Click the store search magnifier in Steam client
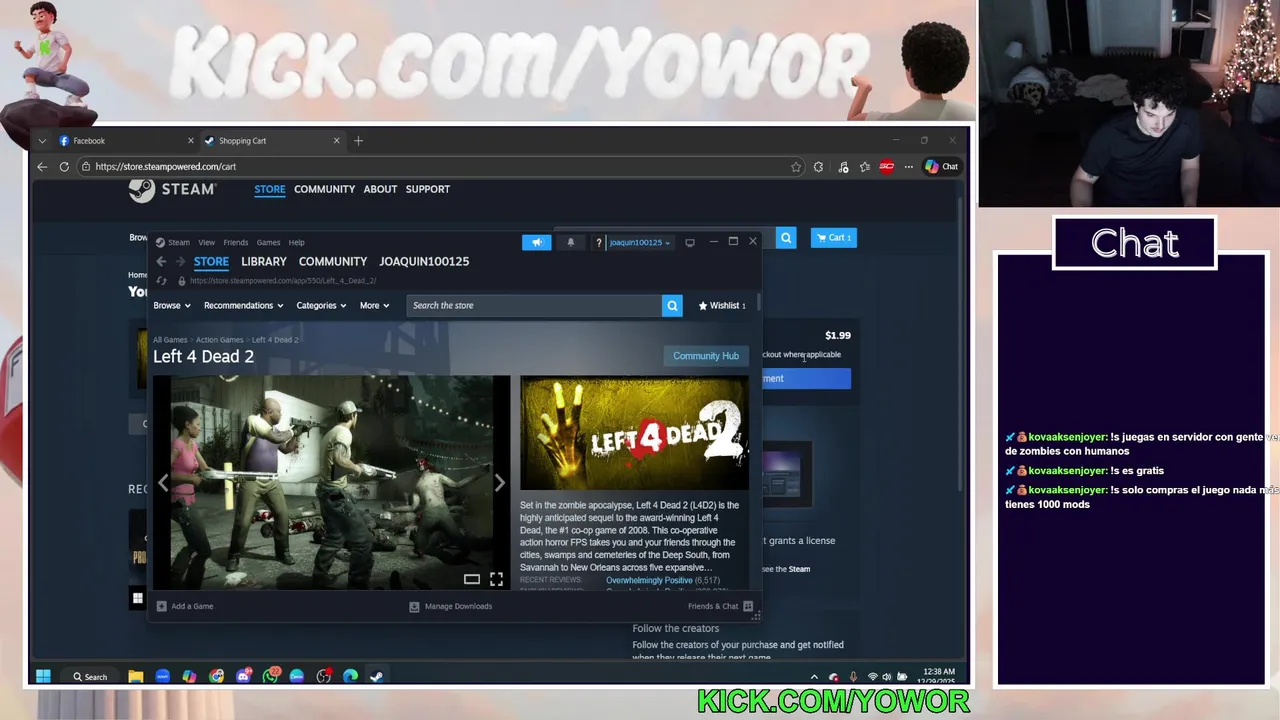Screen dimensions: 1280x720 (x=672, y=305)
